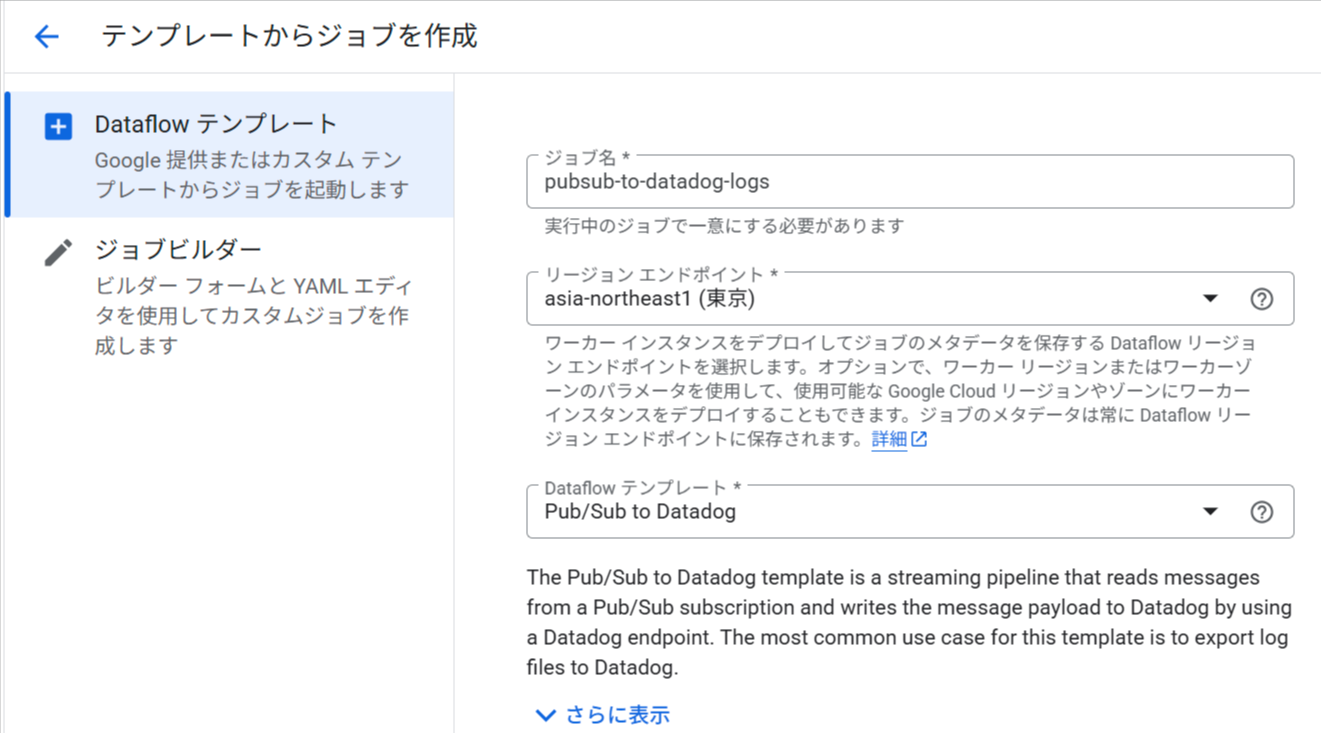Click the back arrow icon
This screenshot has height=733, width=1321.
(47, 37)
